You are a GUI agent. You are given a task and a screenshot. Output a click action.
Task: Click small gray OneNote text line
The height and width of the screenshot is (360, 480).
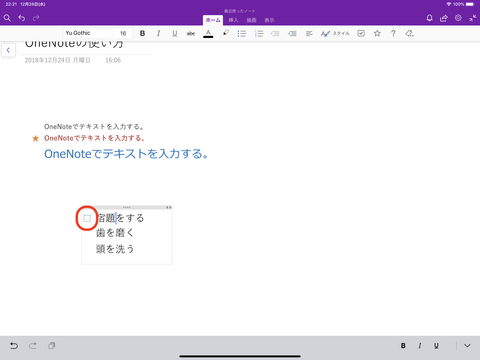tap(94, 127)
